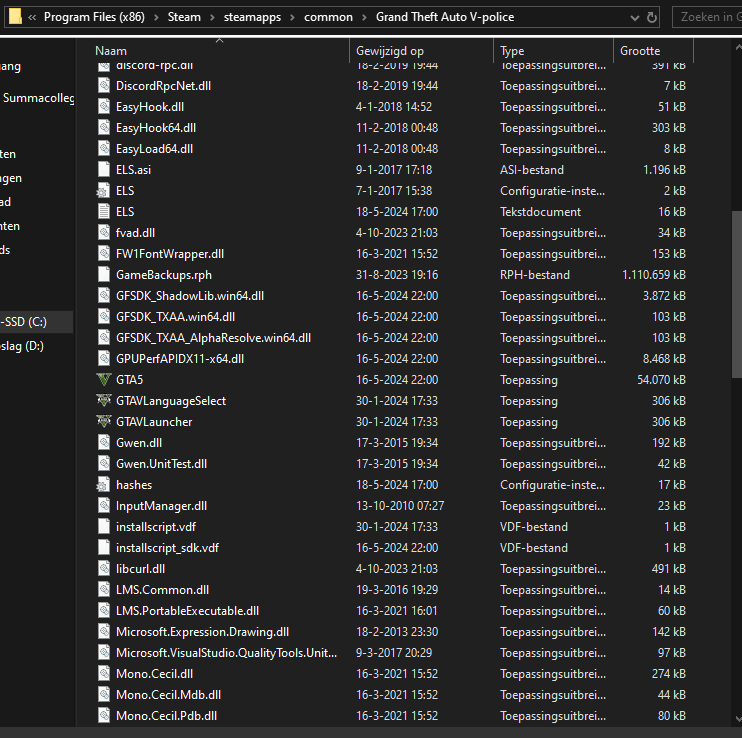742x738 pixels.
Task: Select the ELS.asi file icon
Action: tap(103, 170)
